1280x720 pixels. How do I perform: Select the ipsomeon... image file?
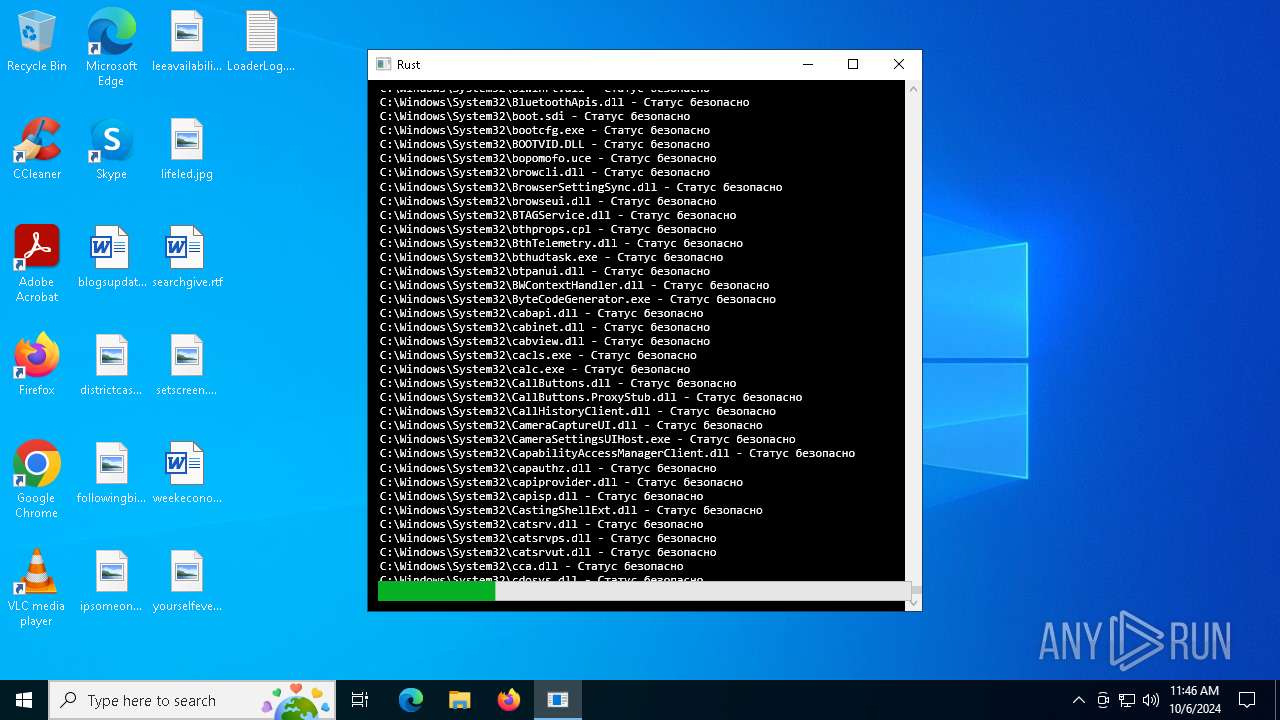pyautogui.click(x=111, y=582)
